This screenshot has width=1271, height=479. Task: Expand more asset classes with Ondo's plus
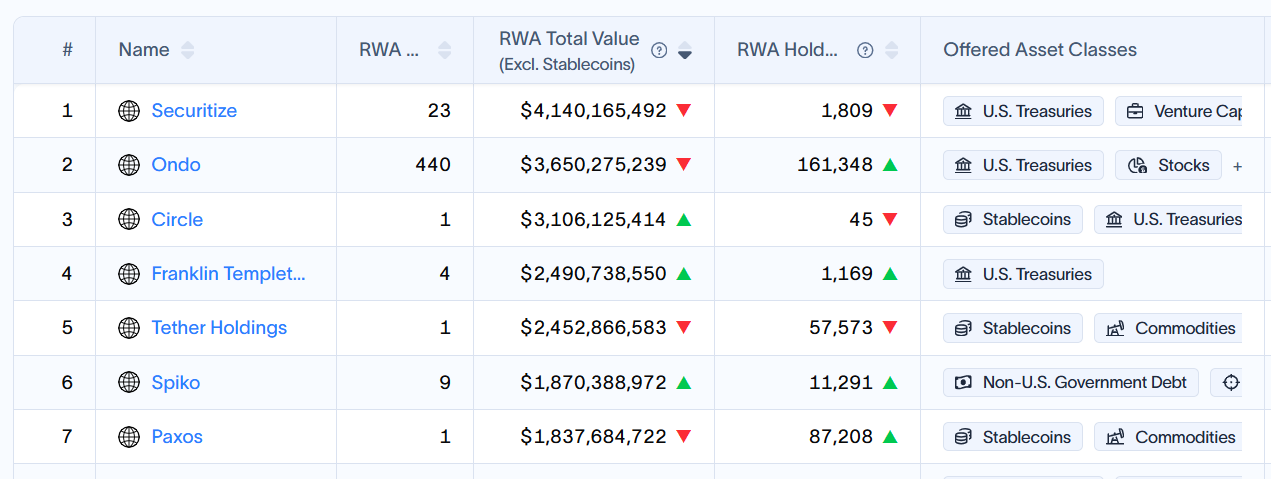pyautogui.click(x=1237, y=166)
